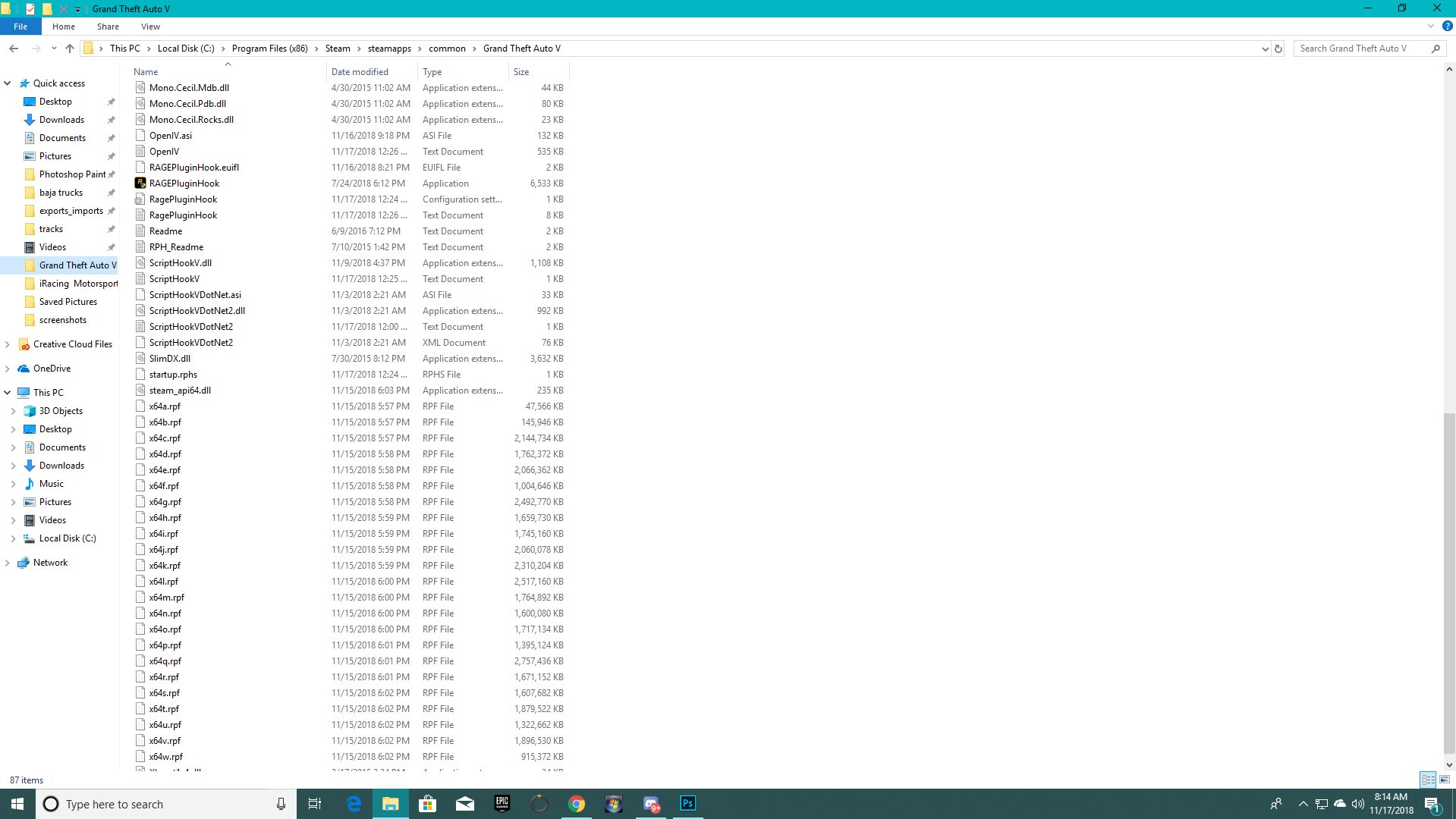The height and width of the screenshot is (819, 1456).
Task: Switch to the Home ribbon tab
Action: click(x=64, y=27)
